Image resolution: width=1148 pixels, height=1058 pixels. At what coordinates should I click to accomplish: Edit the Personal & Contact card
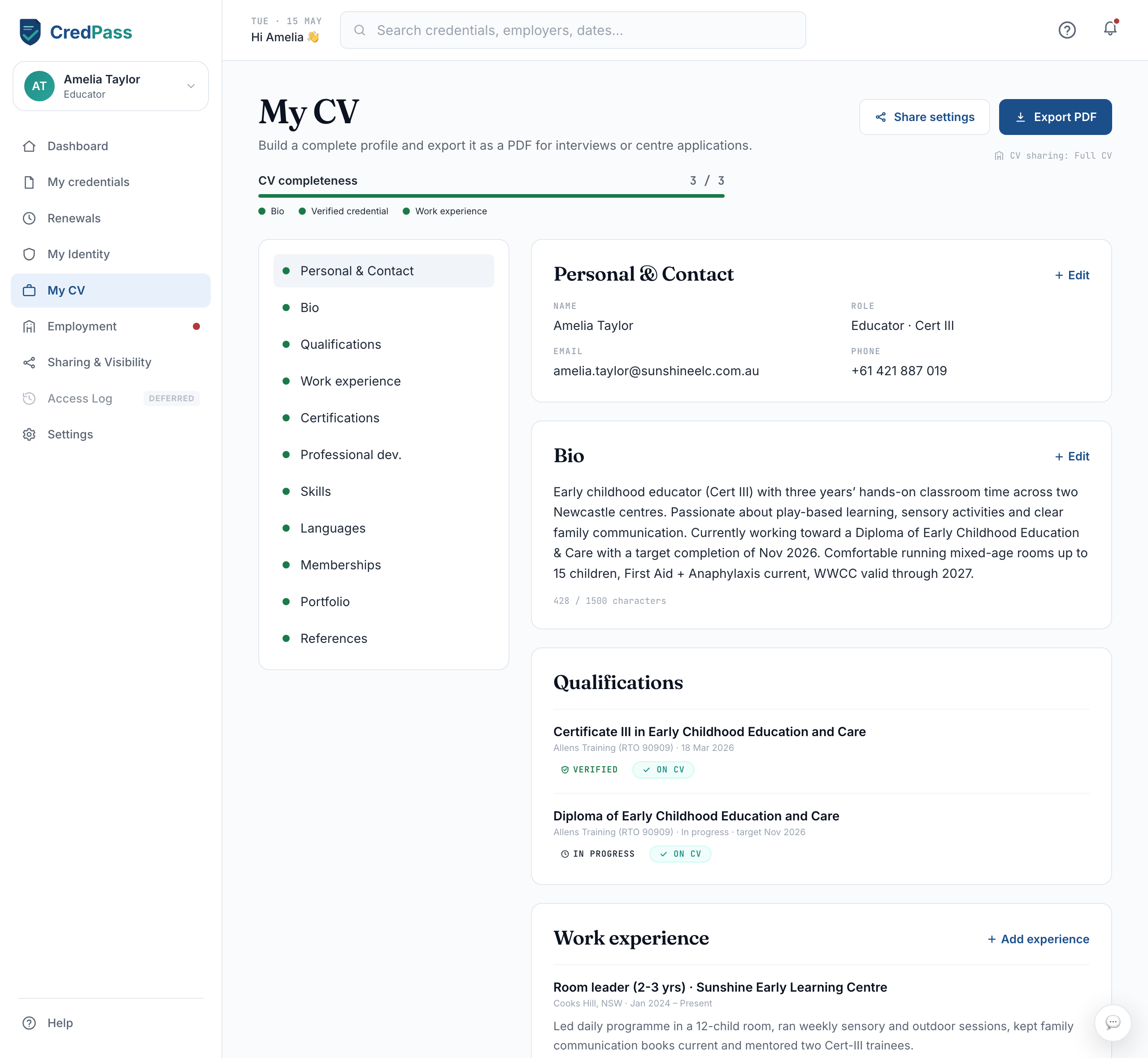[x=1072, y=275]
